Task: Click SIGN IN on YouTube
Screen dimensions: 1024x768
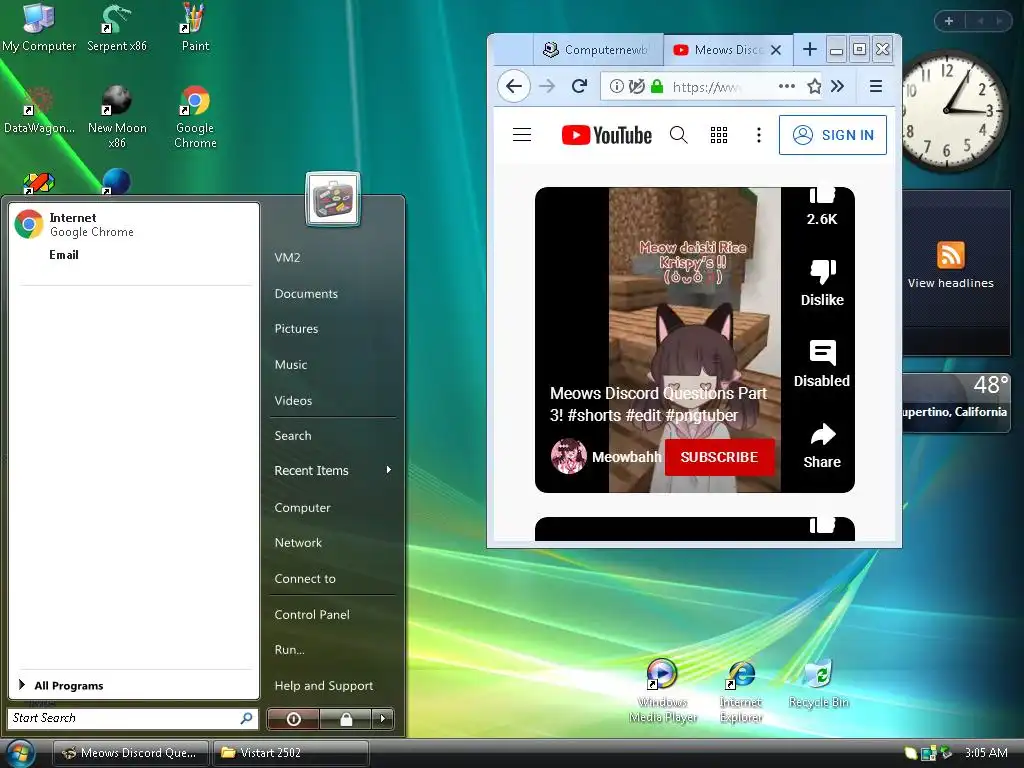Action: tap(833, 135)
